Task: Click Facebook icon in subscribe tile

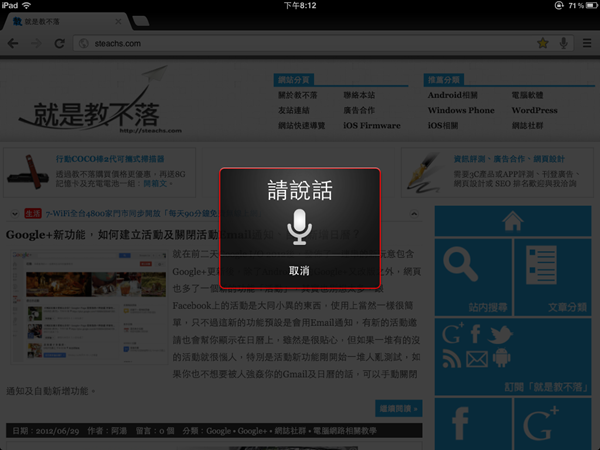Action: [x=476, y=334]
